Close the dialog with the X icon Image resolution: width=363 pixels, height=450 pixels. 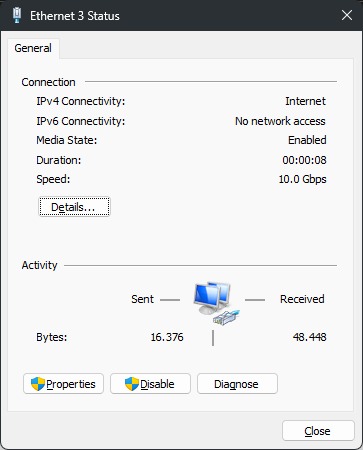(x=347, y=15)
